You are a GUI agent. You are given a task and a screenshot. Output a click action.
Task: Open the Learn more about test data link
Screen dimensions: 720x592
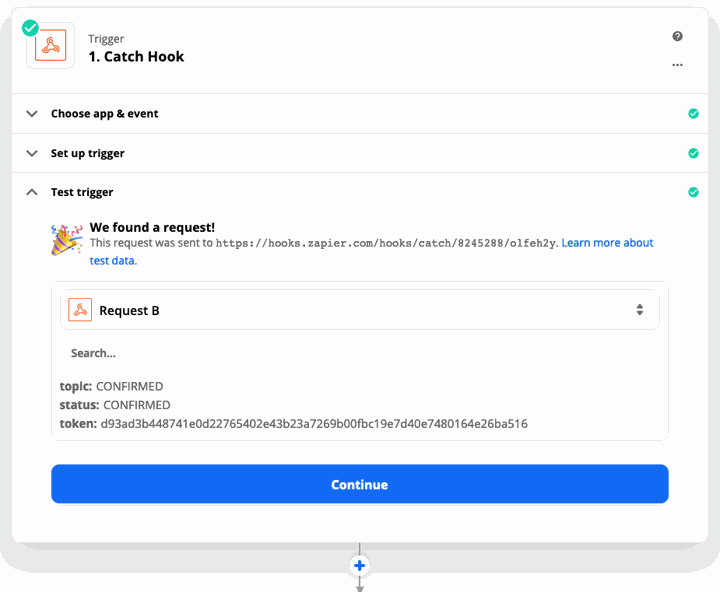607,242
